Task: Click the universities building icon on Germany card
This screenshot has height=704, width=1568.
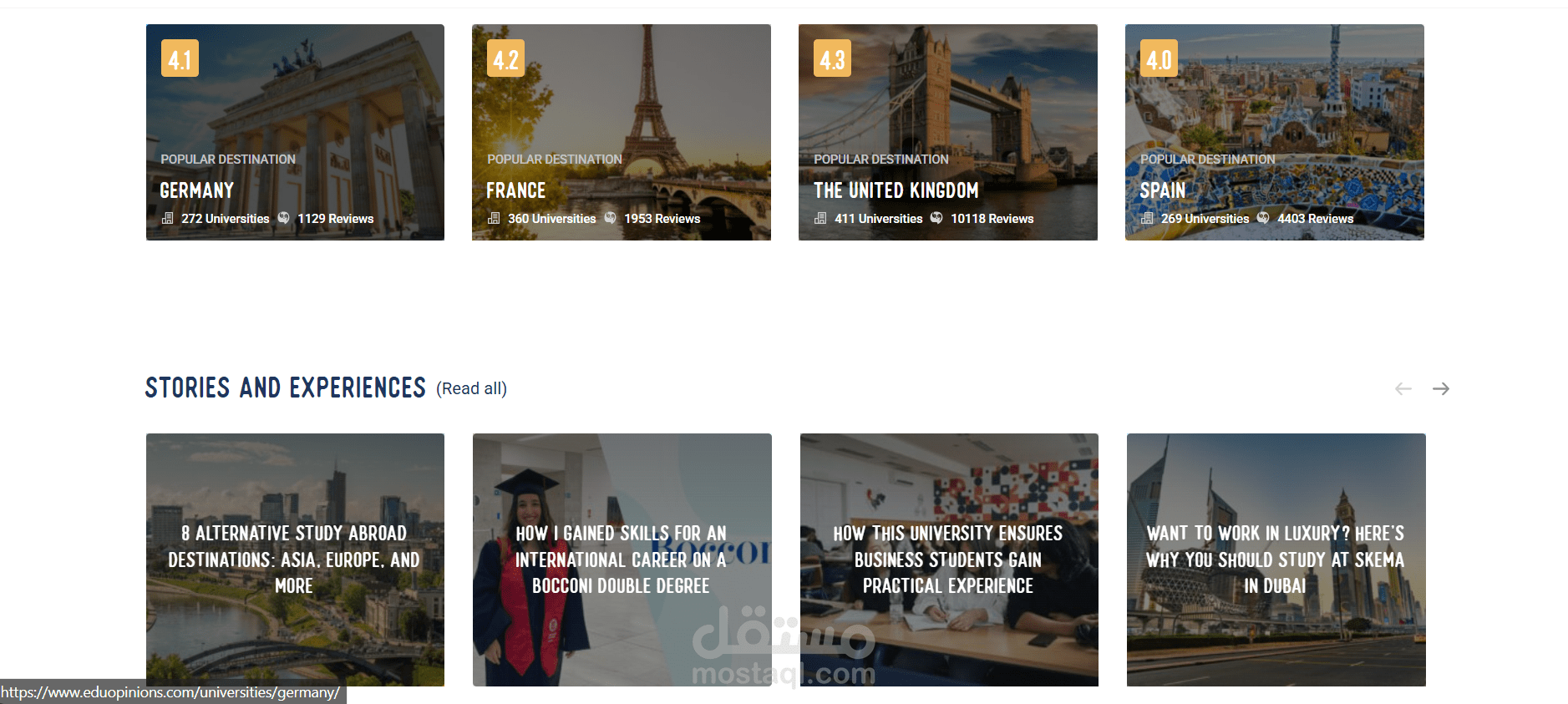Action: click(167, 218)
